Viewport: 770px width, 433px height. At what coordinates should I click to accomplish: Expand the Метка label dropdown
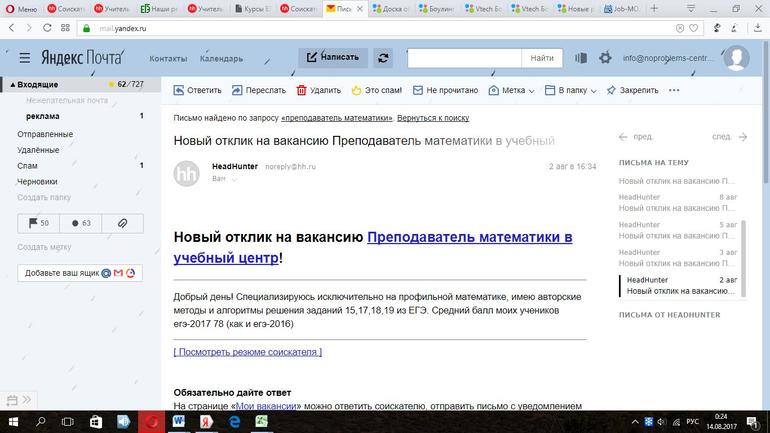511,90
